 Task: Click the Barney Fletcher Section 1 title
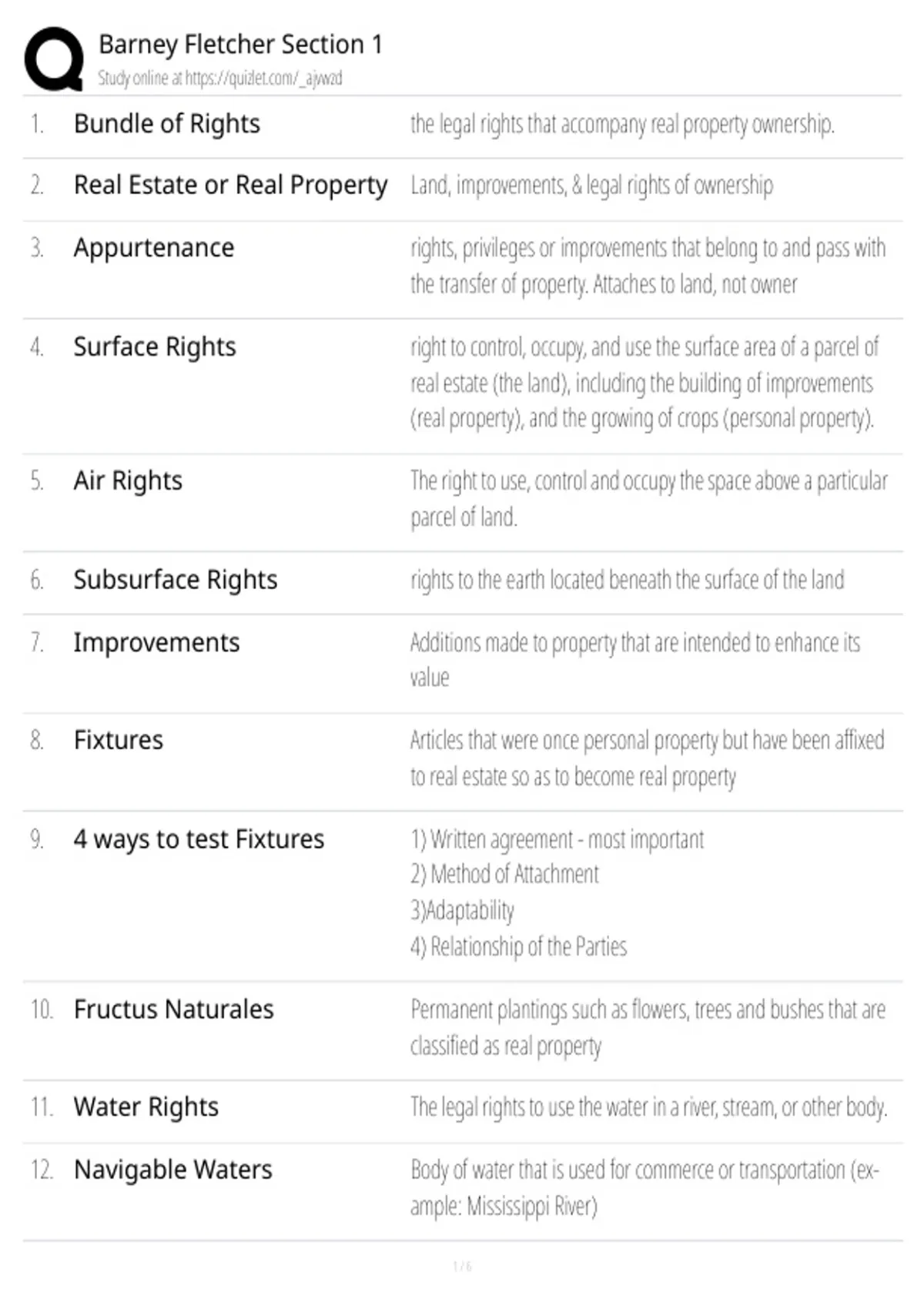(240, 45)
